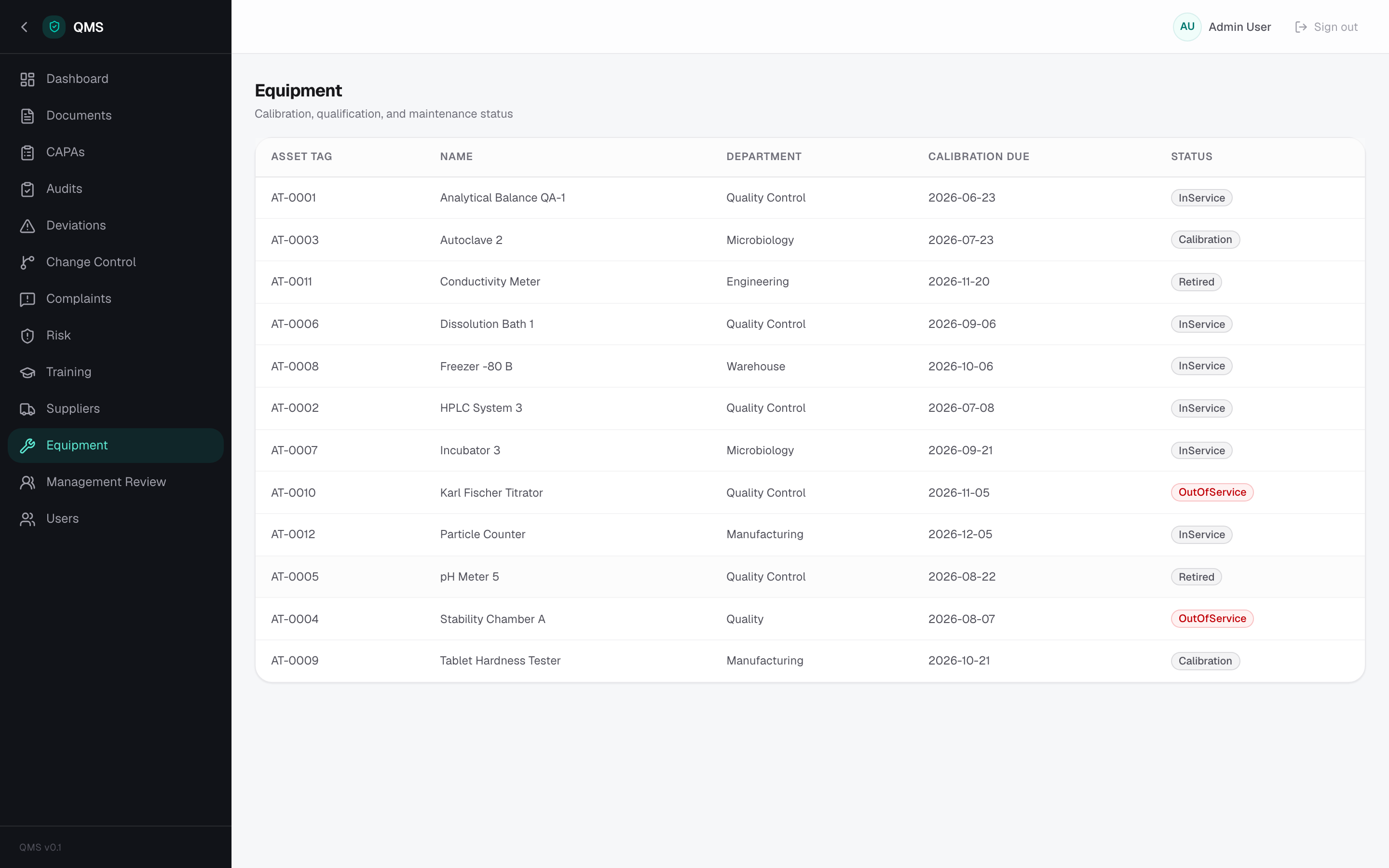1389x868 pixels.
Task: Click the Change Control branch icon
Action: (x=27, y=262)
